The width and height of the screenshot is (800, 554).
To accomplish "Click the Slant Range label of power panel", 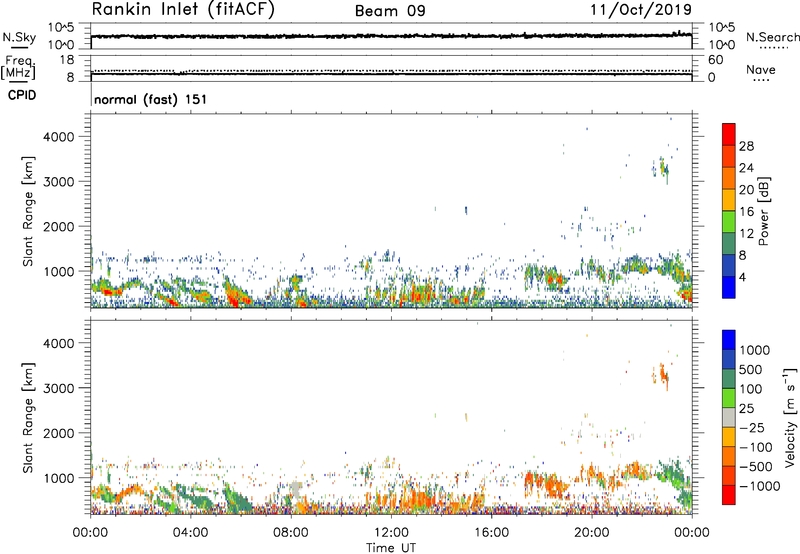I will point(28,211).
